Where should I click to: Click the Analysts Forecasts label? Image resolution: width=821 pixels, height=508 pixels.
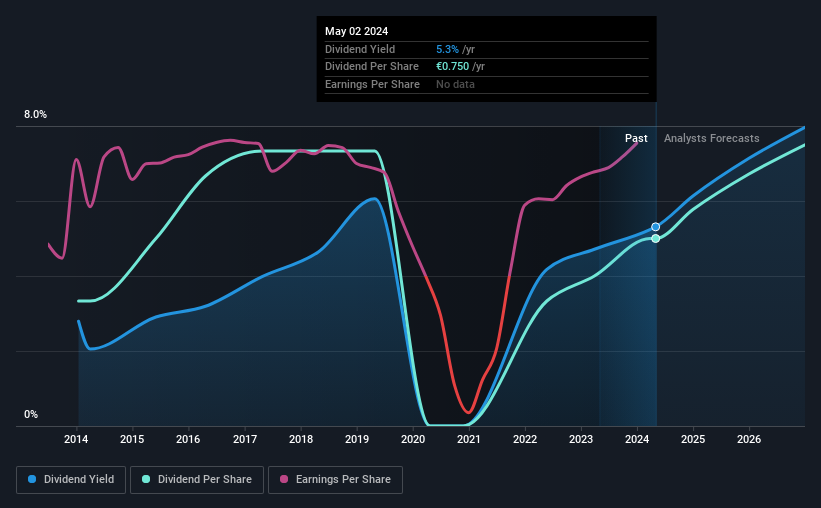[712, 138]
